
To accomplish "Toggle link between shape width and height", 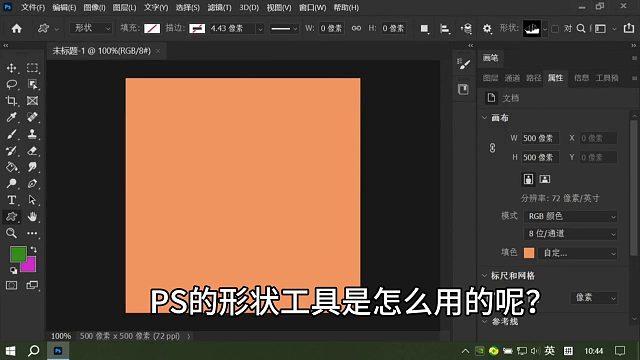I will point(356,28).
